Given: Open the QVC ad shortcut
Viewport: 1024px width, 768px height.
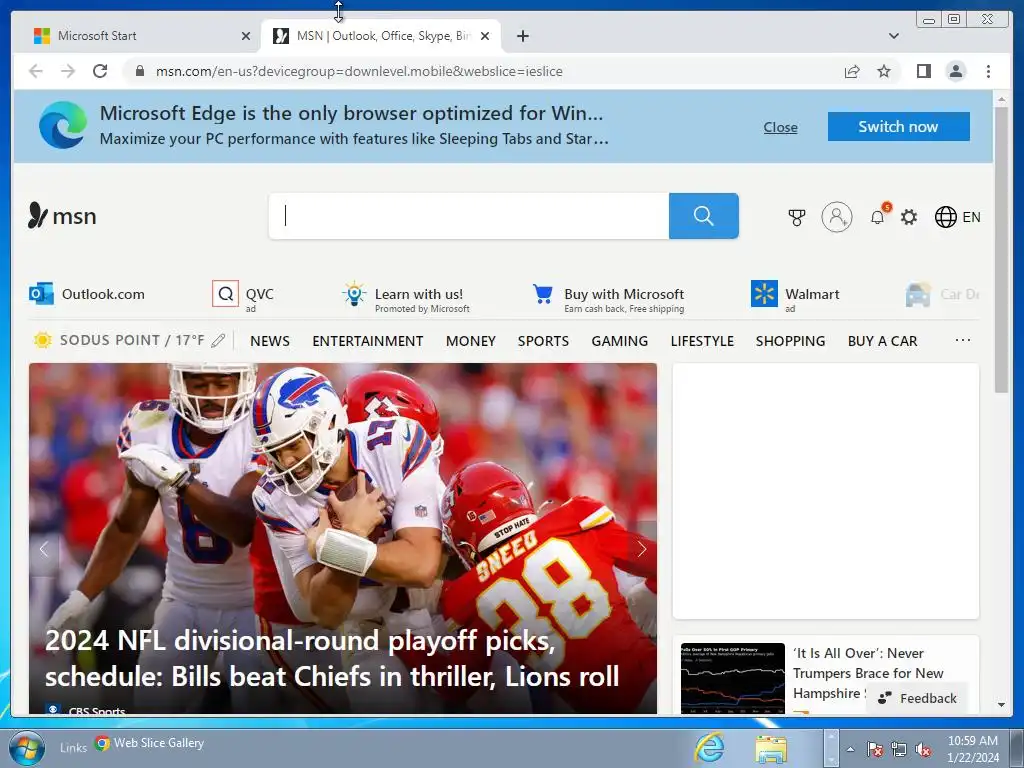Looking at the screenshot, I should coord(243,297).
